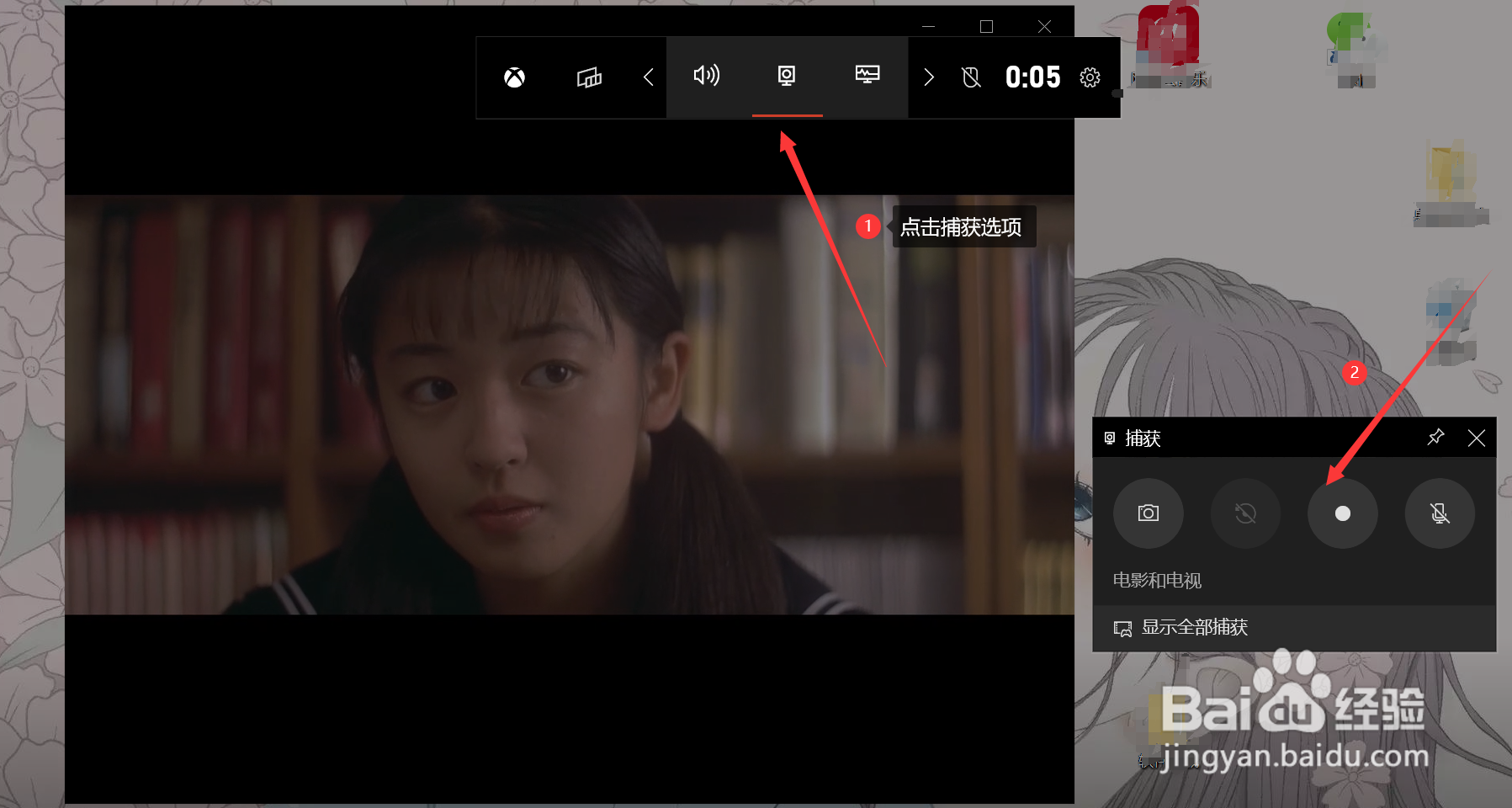
Task: Toggle mouse click-through icon
Action: pyautogui.click(x=971, y=77)
